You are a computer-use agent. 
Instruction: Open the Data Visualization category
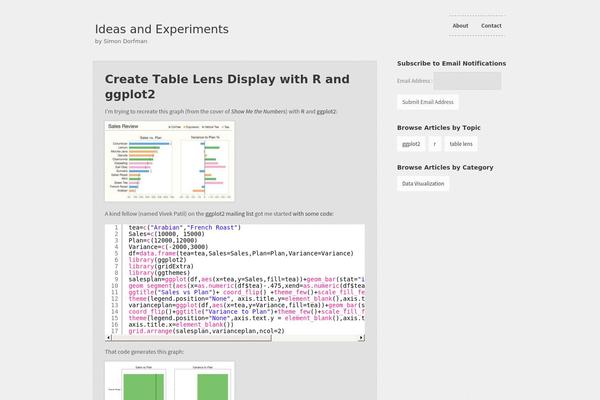pyautogui.click(x=423, y=184)
